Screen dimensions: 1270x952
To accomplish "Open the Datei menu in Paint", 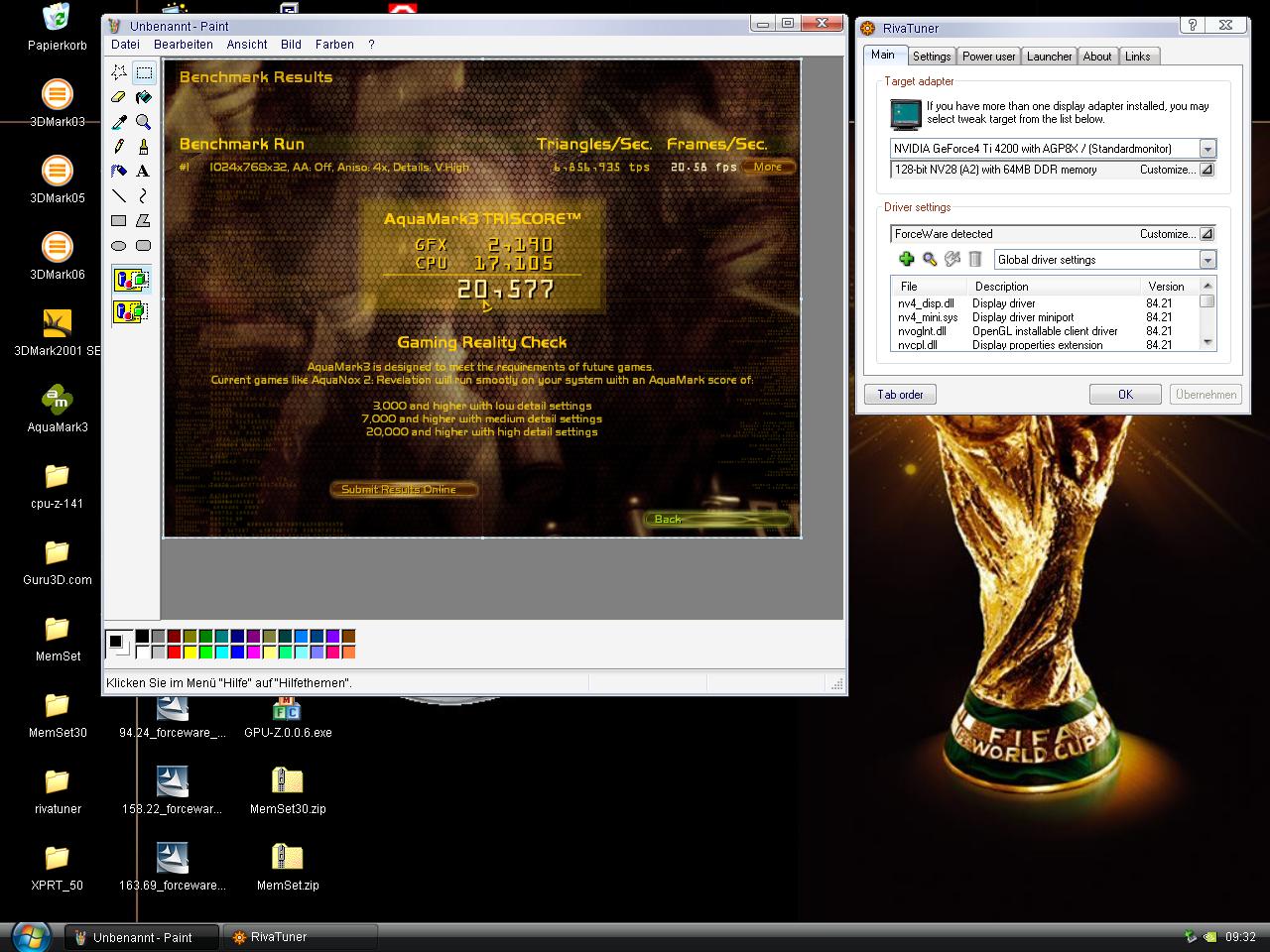I will click(125, 45).
